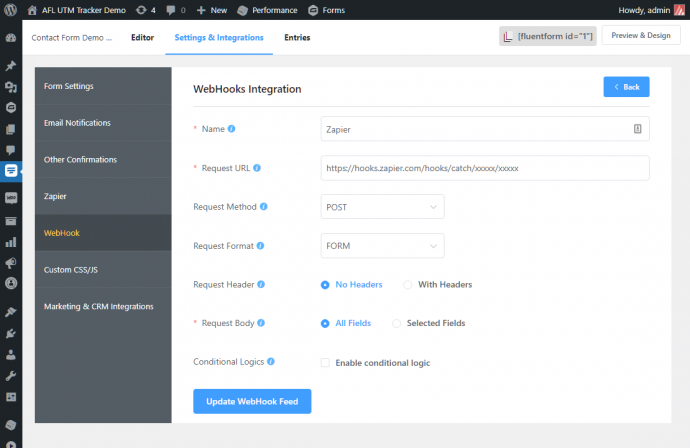Open the Request Method POST dropdown
The width and height of the screenshot is (690, 448).
point(382,207)
